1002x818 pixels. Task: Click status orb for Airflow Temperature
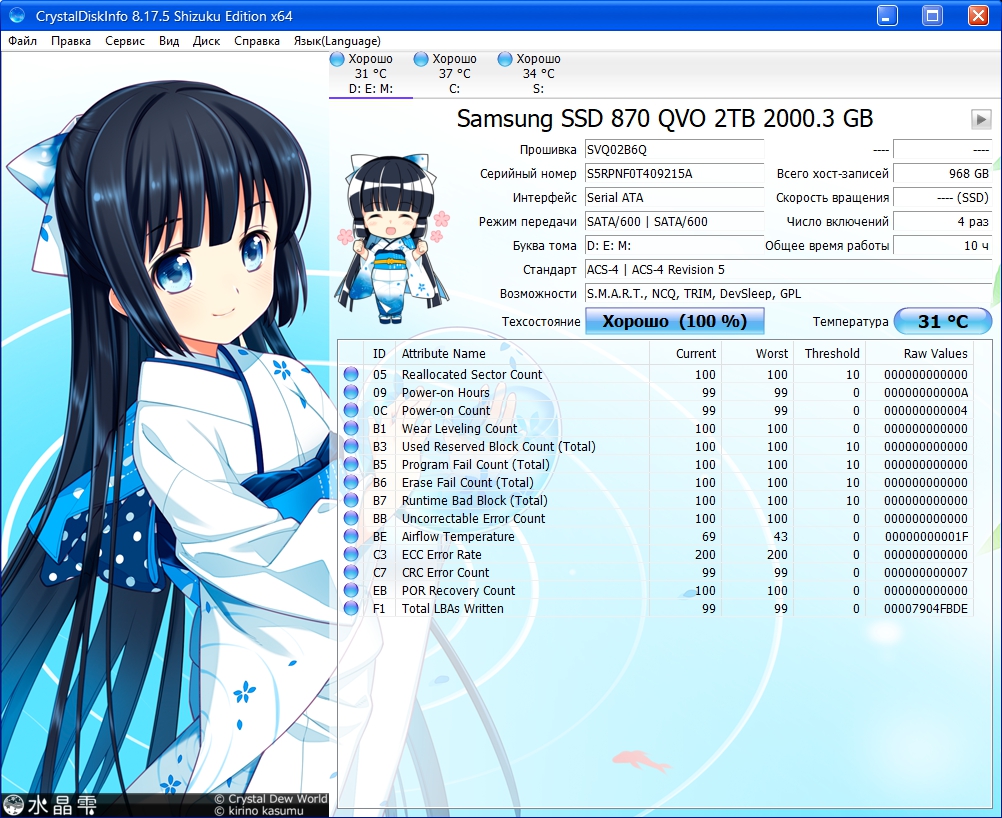coord(351,536)
